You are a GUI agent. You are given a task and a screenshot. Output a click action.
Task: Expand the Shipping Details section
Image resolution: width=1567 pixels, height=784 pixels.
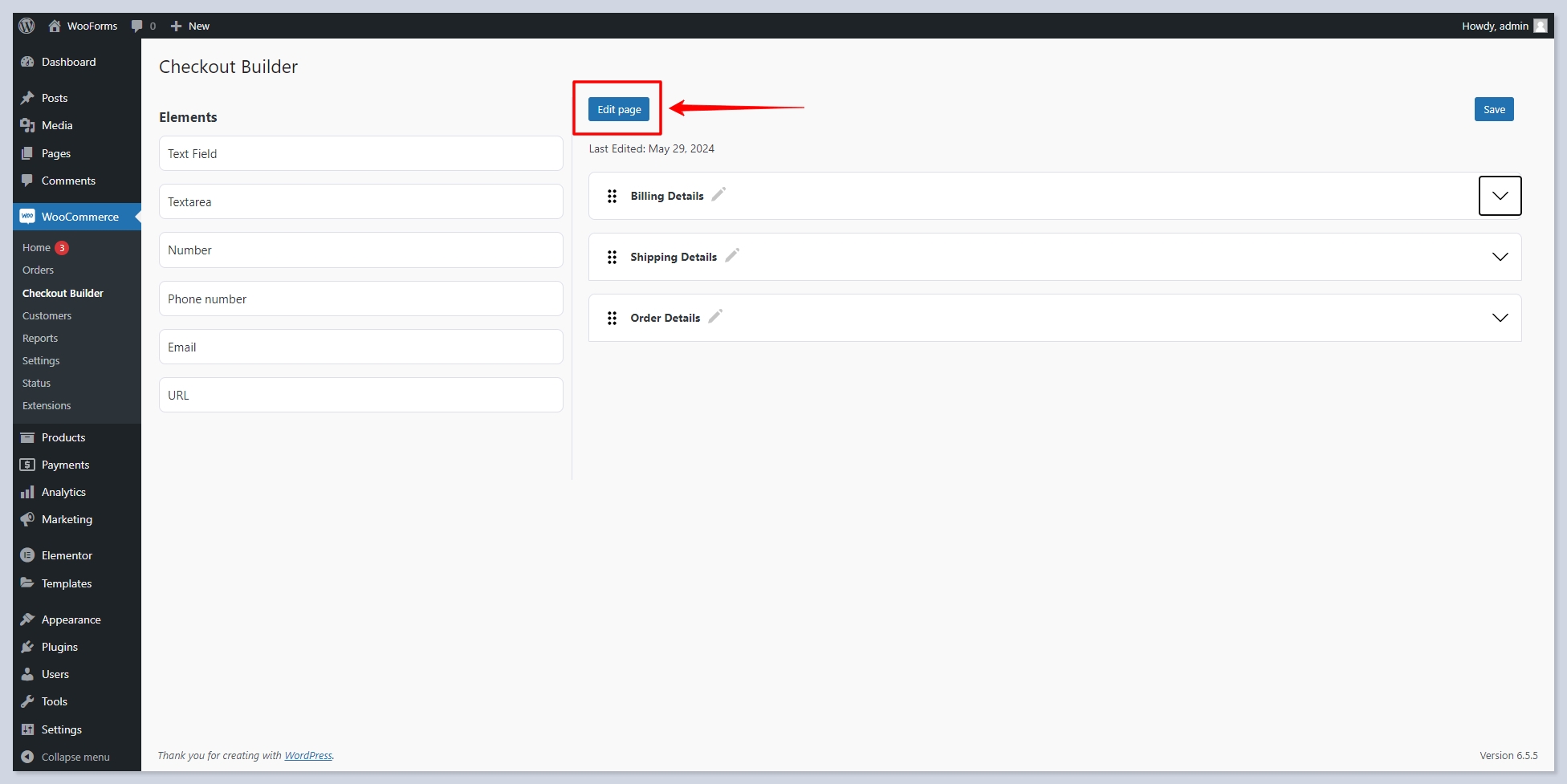[x=1500, y=257]
